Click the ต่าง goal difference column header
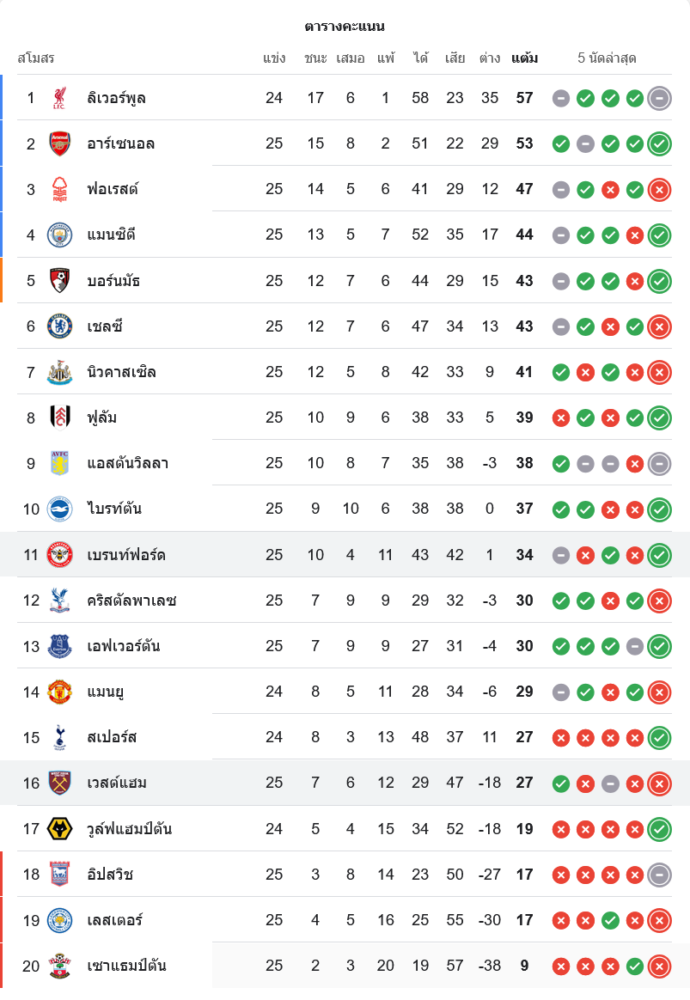The width and height of the screenshot is (690, 1000). coord(489,58)
